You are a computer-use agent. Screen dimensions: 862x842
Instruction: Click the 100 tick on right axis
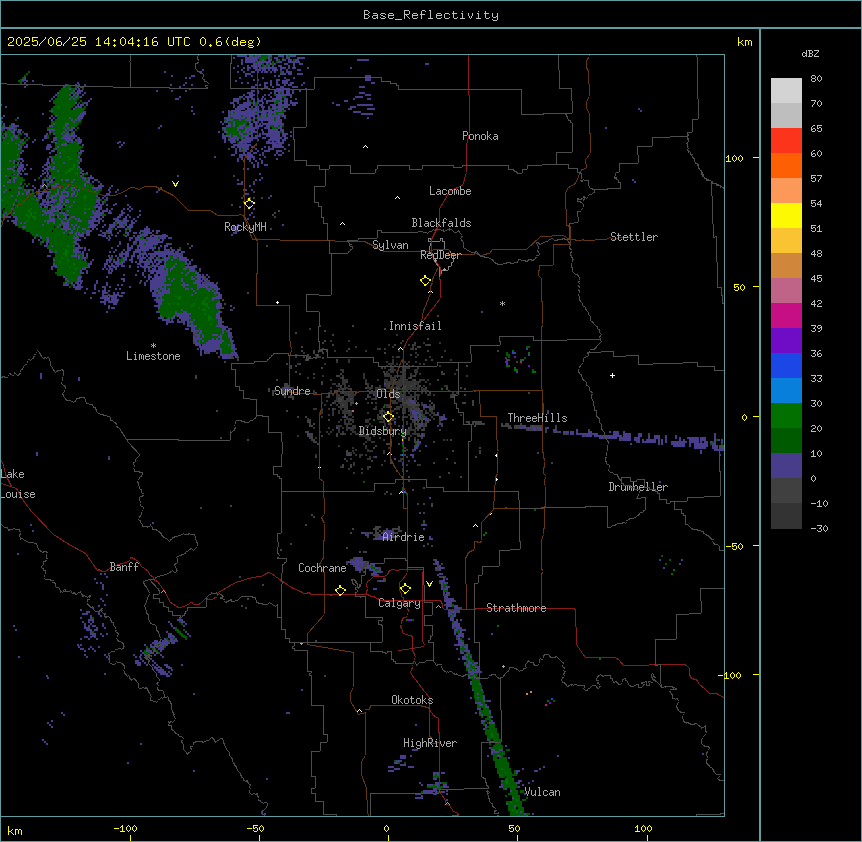pyautogui.click(x=734, y=158)
